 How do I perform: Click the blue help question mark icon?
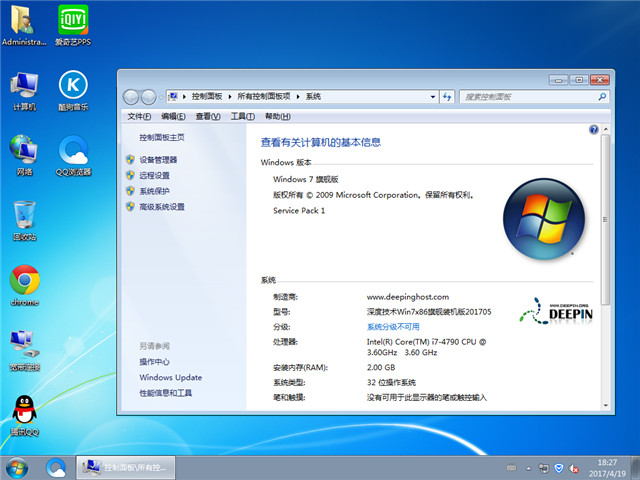click(x=593, y=130)
